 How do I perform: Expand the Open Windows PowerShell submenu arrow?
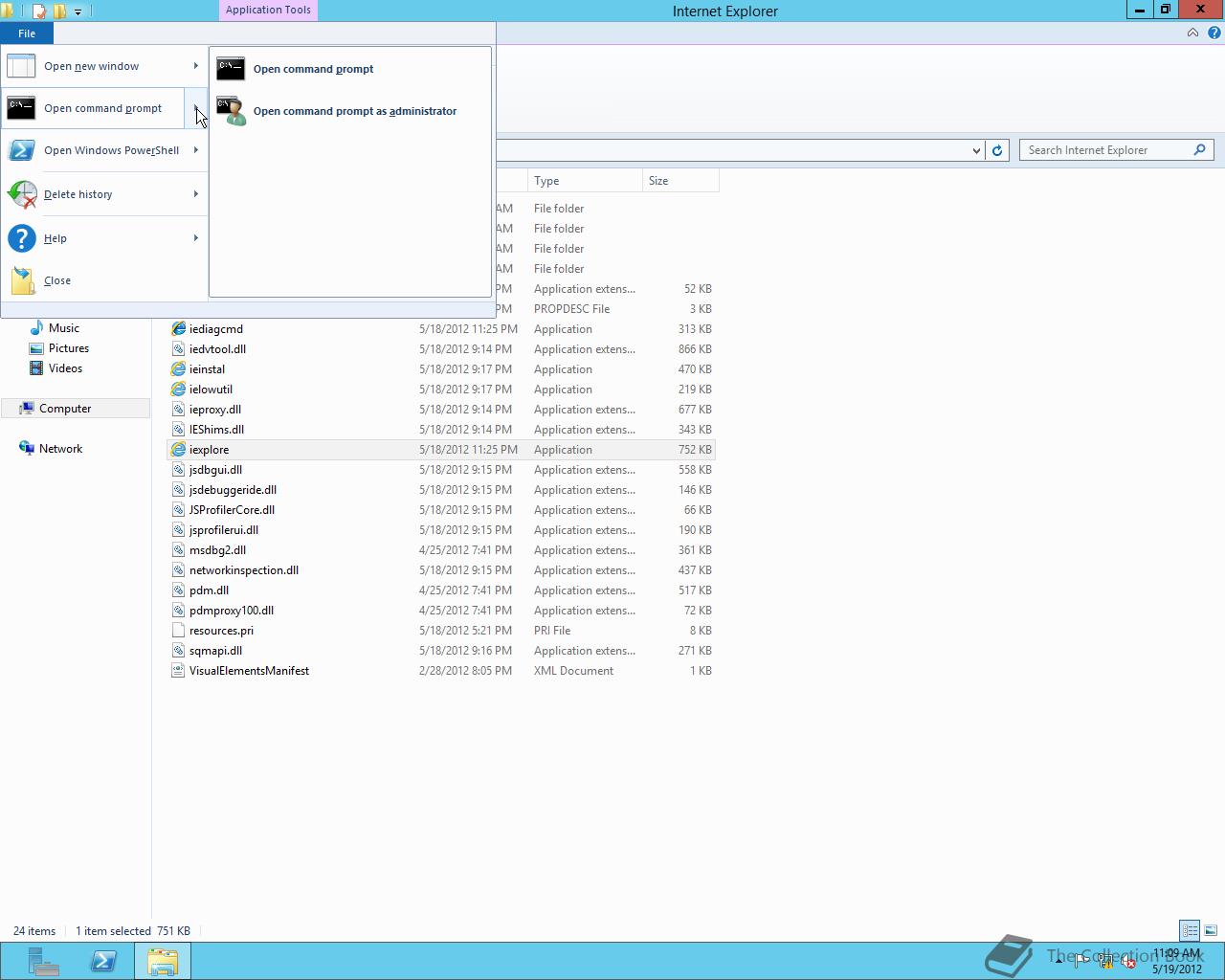pyautogui.click(x=196, y=150)
